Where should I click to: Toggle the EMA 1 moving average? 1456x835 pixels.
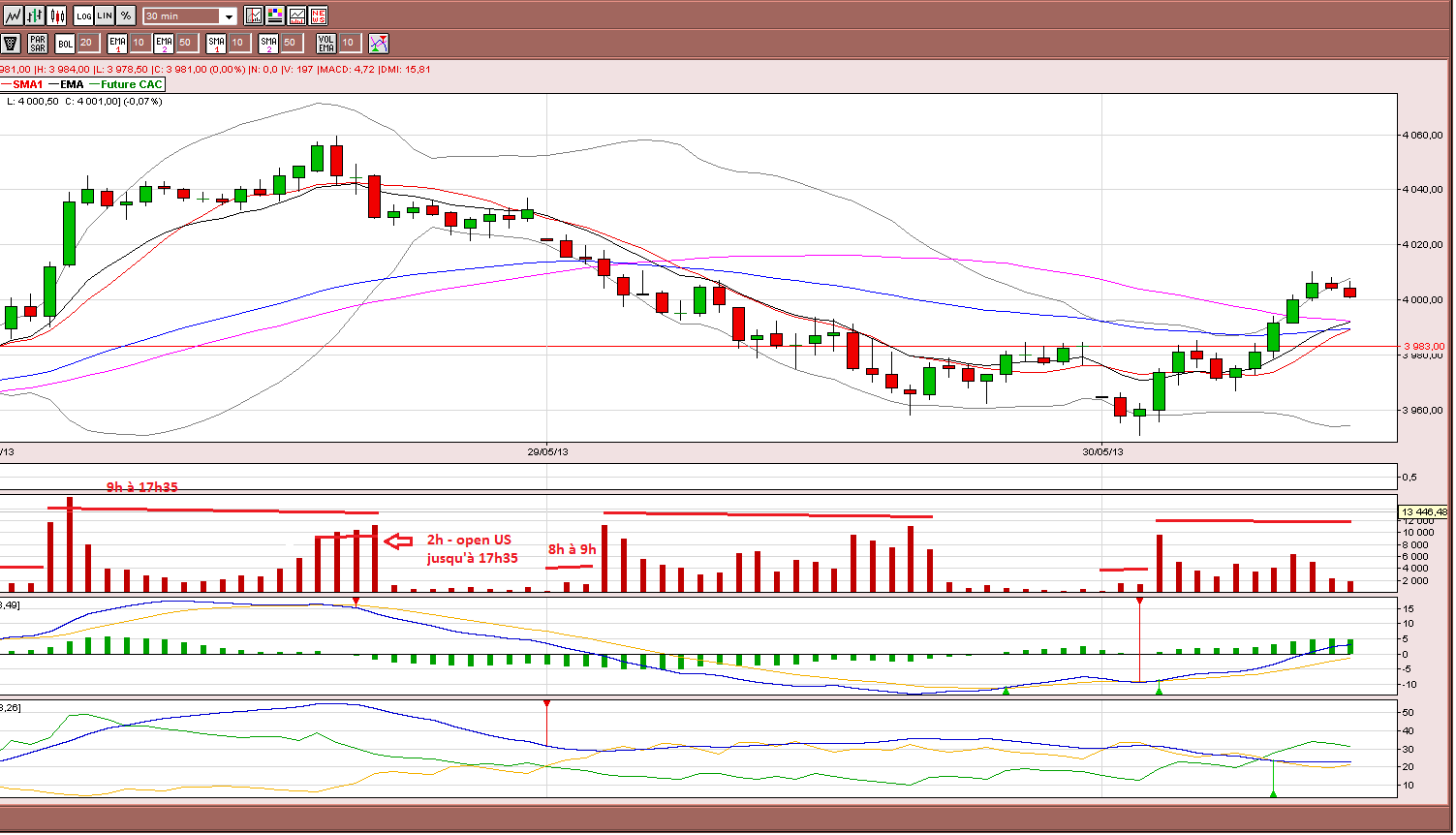tap(117, 43)
